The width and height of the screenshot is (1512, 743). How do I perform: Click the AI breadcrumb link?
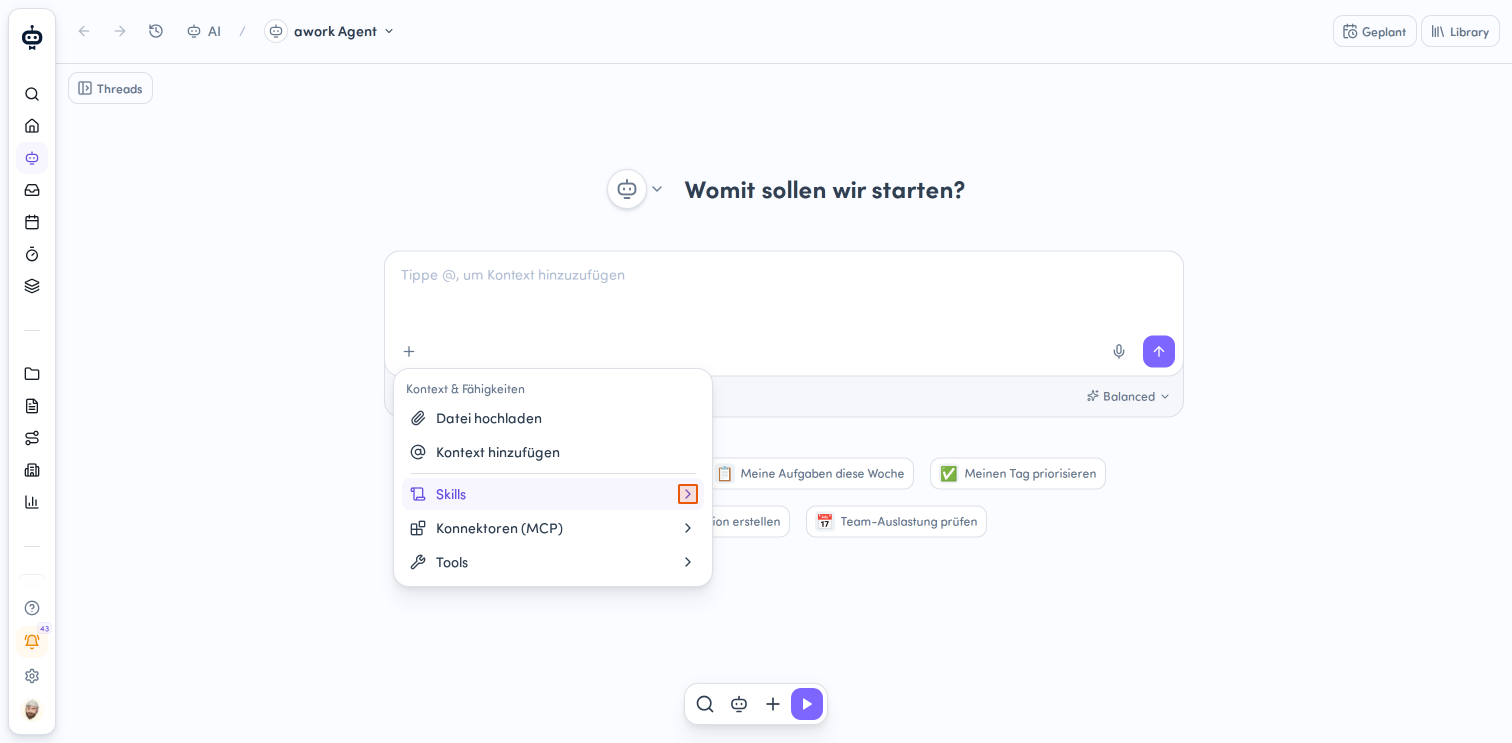(x=204, y=31)
